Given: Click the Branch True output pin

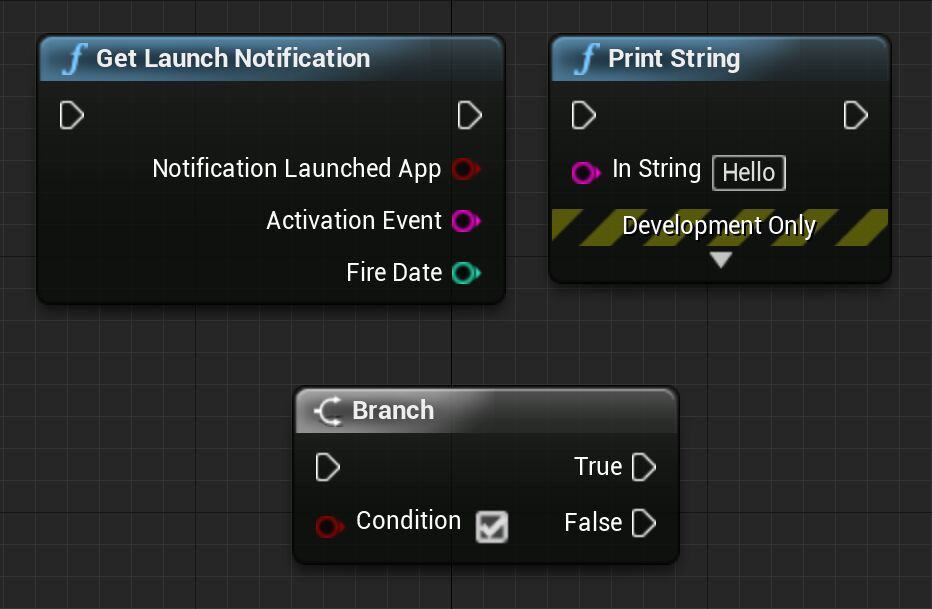Looking at the screenshot, I should coord(644,467).
